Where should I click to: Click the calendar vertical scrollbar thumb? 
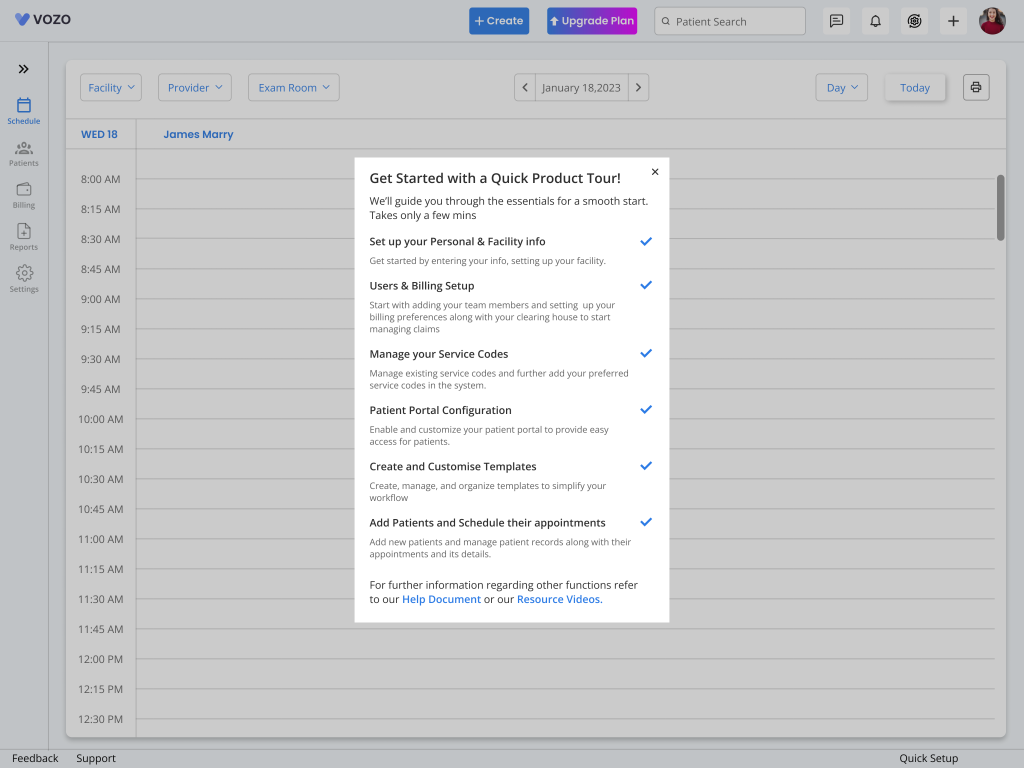pos(1000,208)
